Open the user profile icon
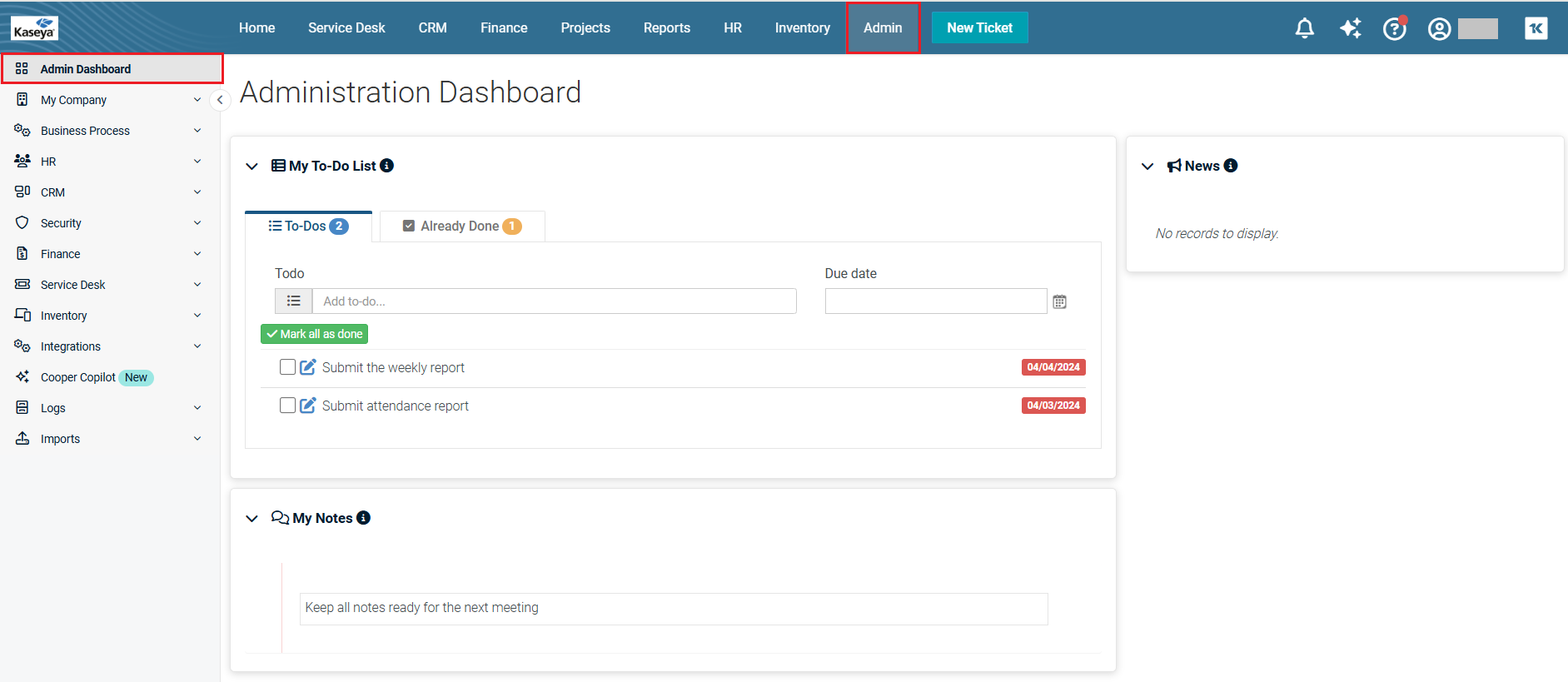Screen dimensions: 1568x682 (x=1440, y=29)
